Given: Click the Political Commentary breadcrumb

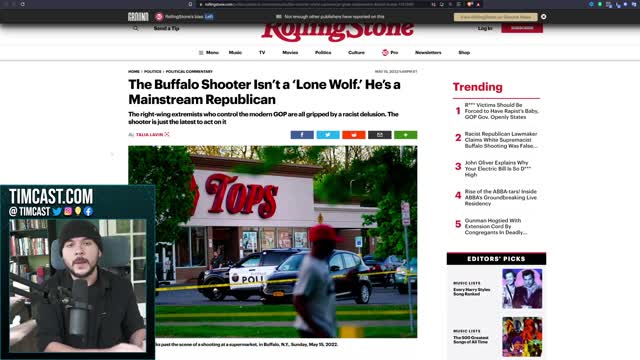Looking at the screenshot, I should point(189,71).
